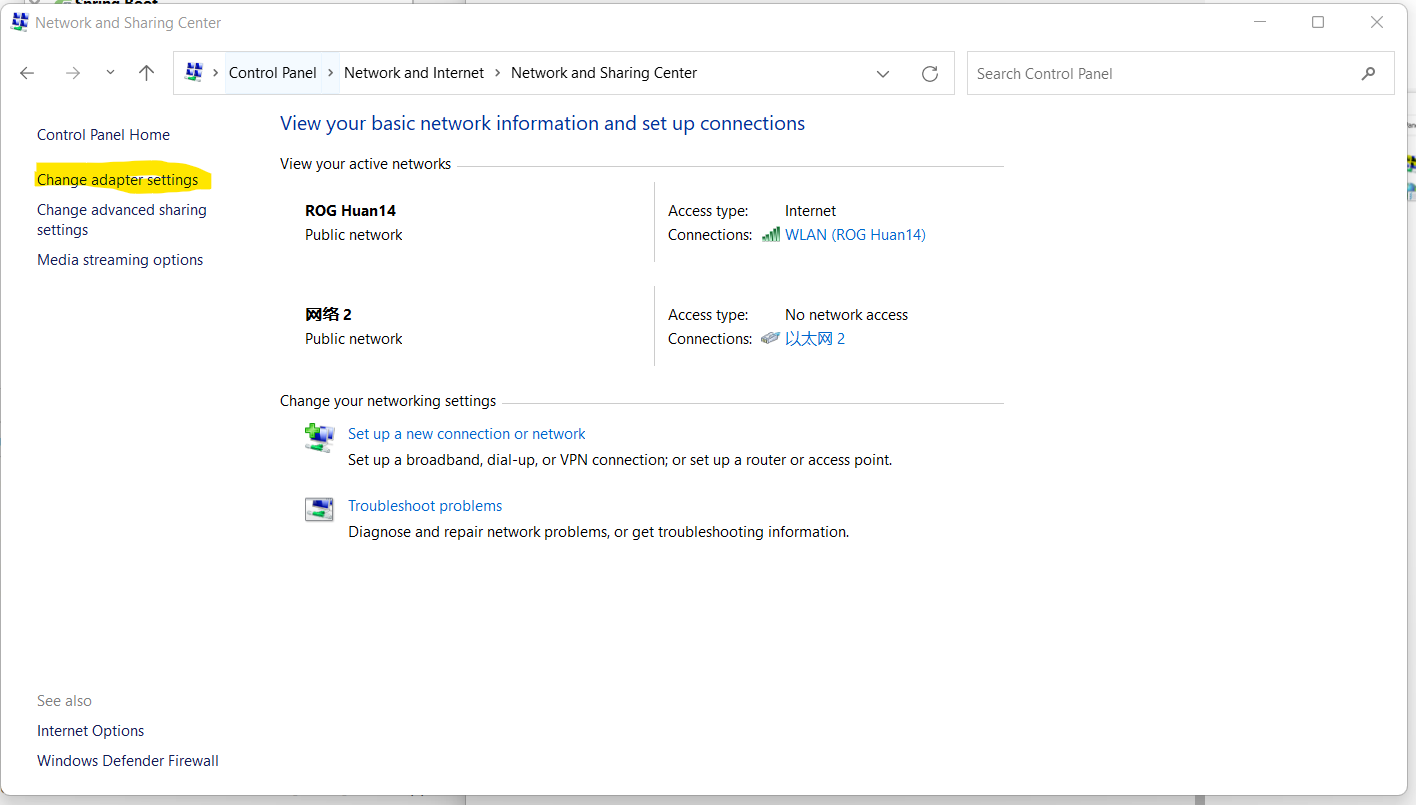
Task: Maximize the Network and Sharing Center window
Action: click(x=1318, y=22)
